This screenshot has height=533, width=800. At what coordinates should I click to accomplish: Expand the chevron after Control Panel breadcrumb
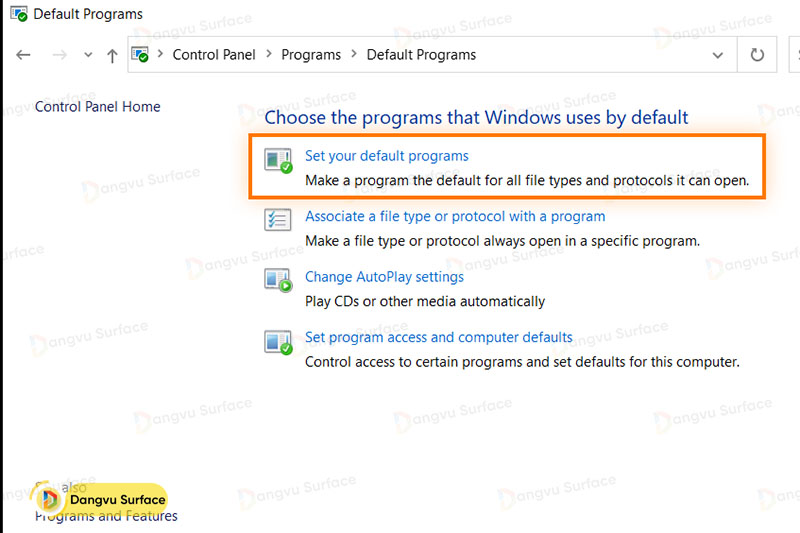click(269, 55)
